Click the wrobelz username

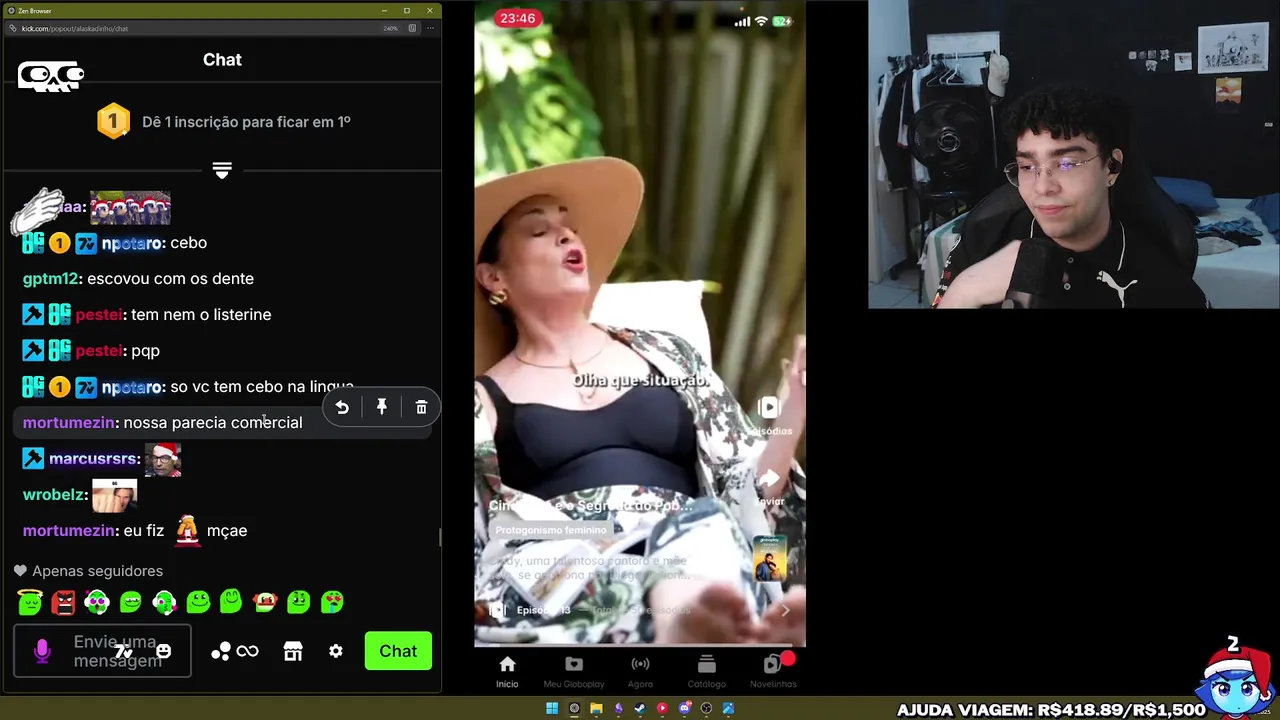click(x=54, y=495)
